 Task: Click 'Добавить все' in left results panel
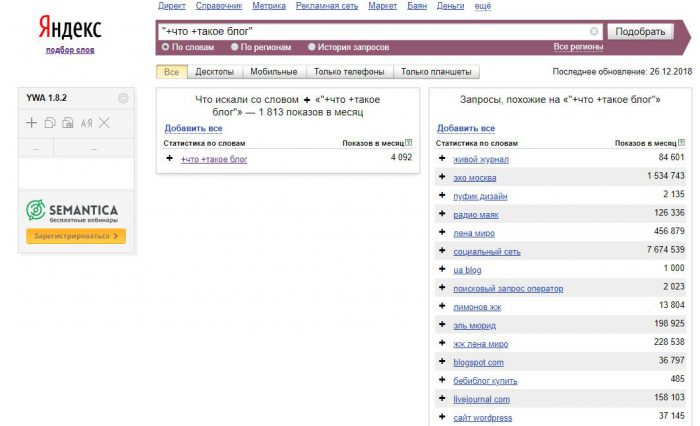193,128
